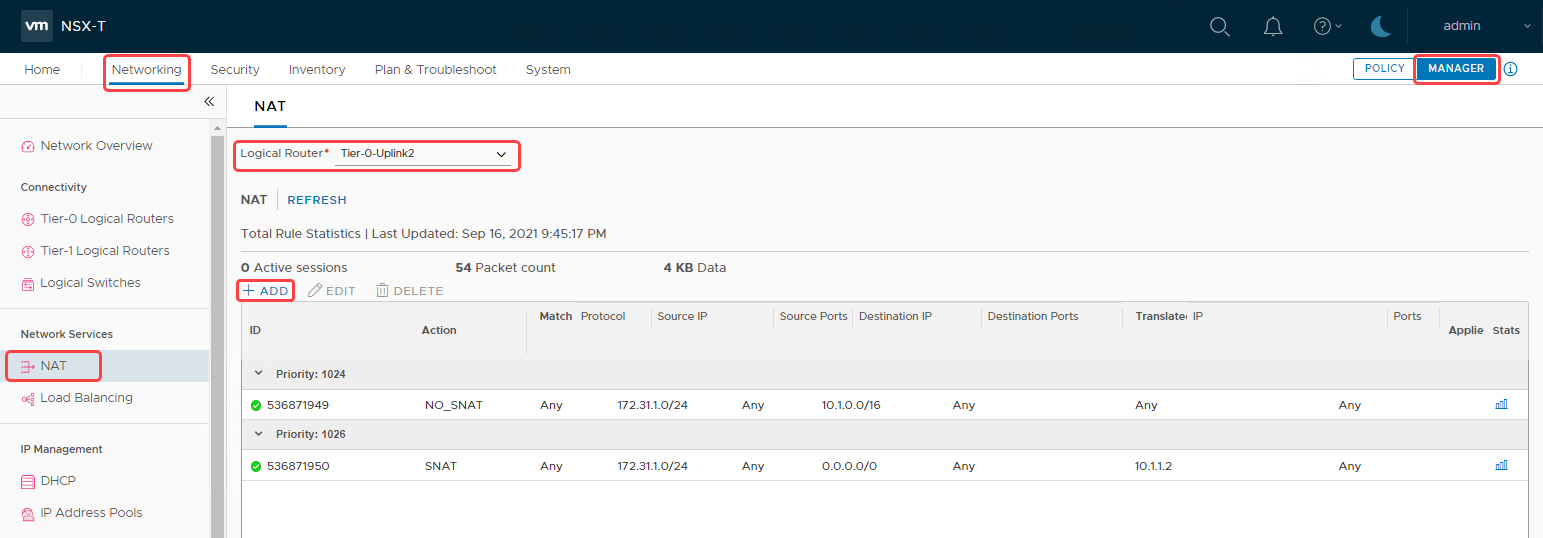The width and height of the screenshot is (1543, 538).
Task: Open IP Address Pools page
Action: tap(92, 513)
